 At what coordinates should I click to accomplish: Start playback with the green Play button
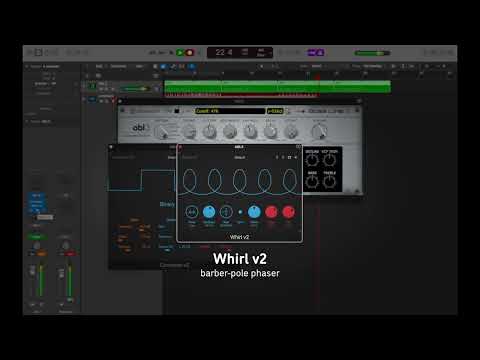tap(180, 52)
